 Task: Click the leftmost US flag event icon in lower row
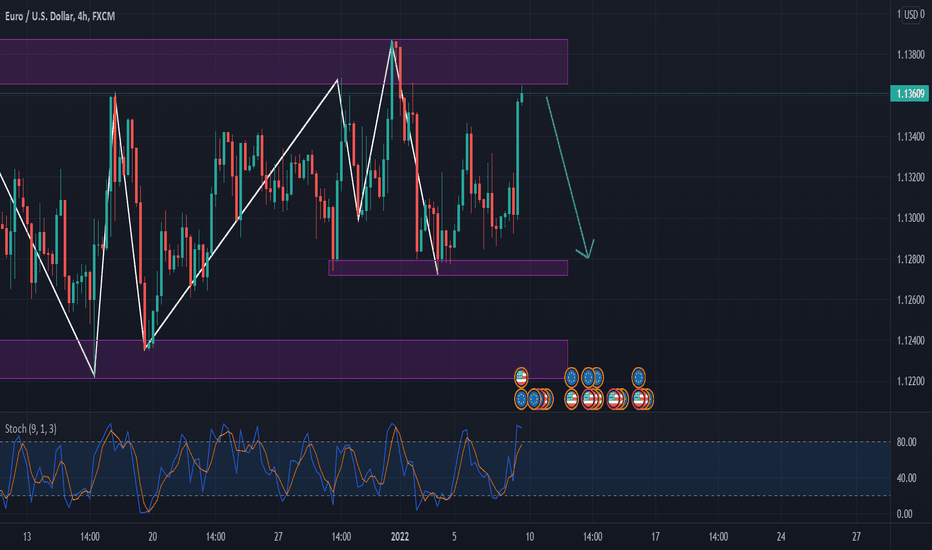click(571, 399)
